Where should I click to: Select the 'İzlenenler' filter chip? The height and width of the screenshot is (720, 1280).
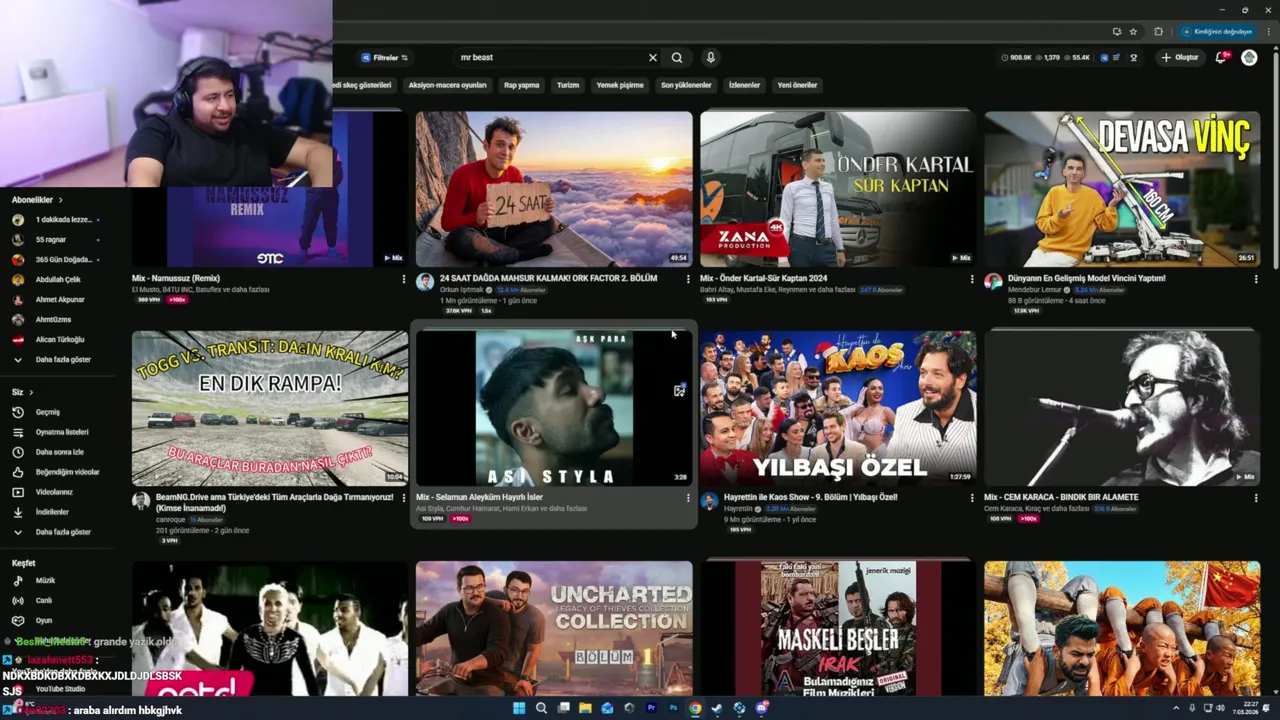pyautogui.click(x=744, y=85)
